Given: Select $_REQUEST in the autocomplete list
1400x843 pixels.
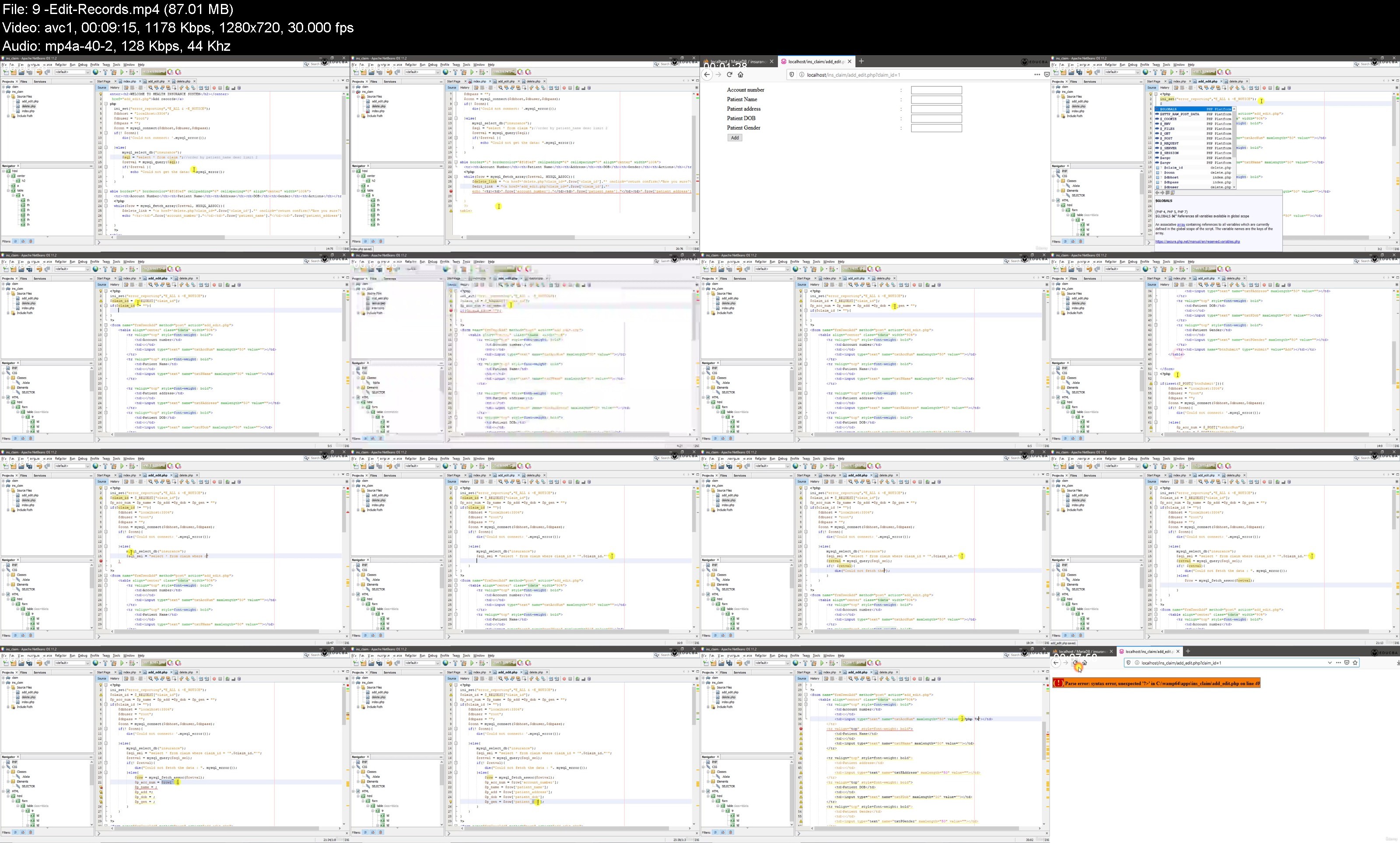Looking at the screenshot, I should pyautogui.click(x=1194, y=143).
